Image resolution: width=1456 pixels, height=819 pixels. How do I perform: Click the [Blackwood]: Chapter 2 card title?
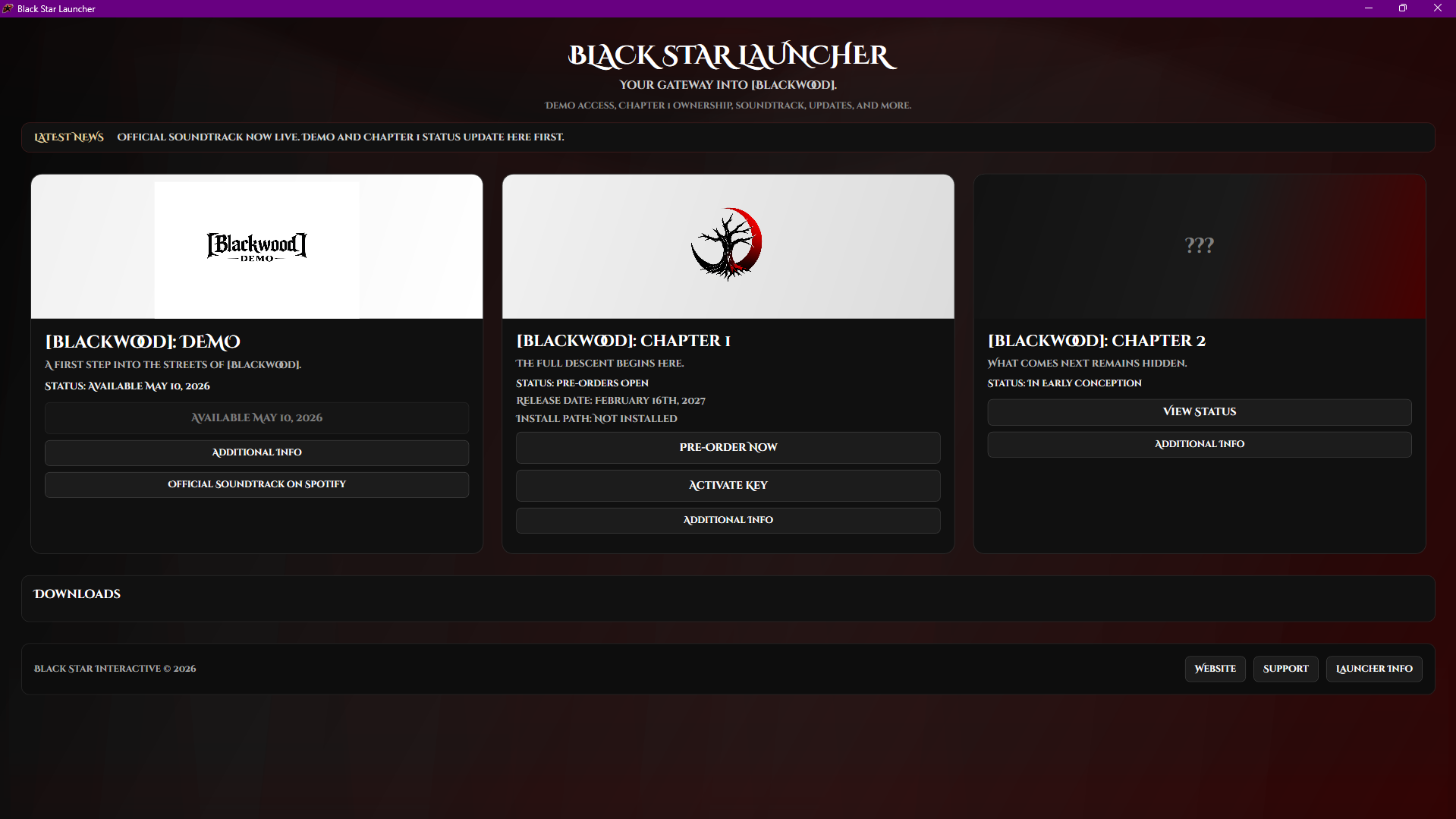coord(1096,341)
